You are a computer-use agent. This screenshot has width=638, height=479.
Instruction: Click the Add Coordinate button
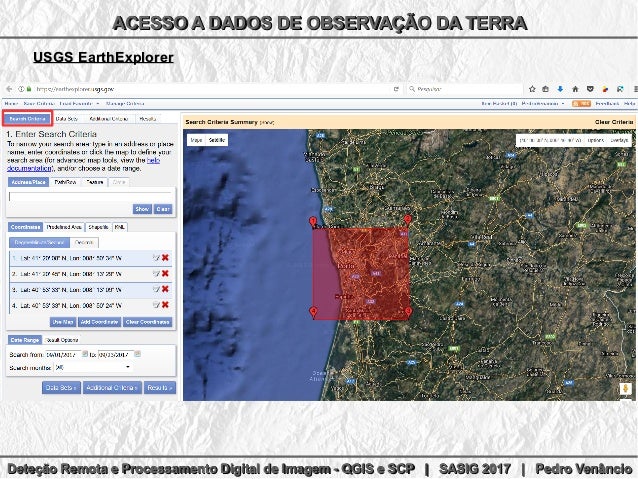(x=99, y=322)
